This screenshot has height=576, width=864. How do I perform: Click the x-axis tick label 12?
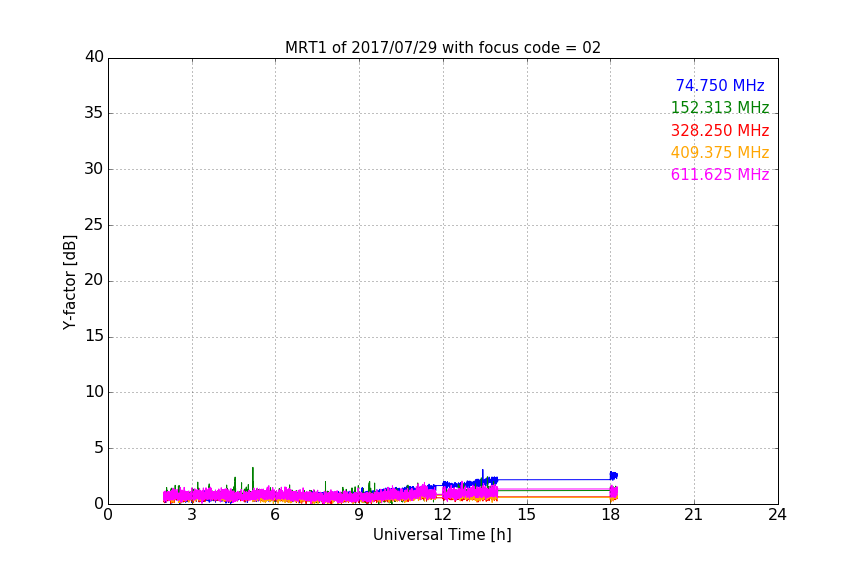[442, 515]
